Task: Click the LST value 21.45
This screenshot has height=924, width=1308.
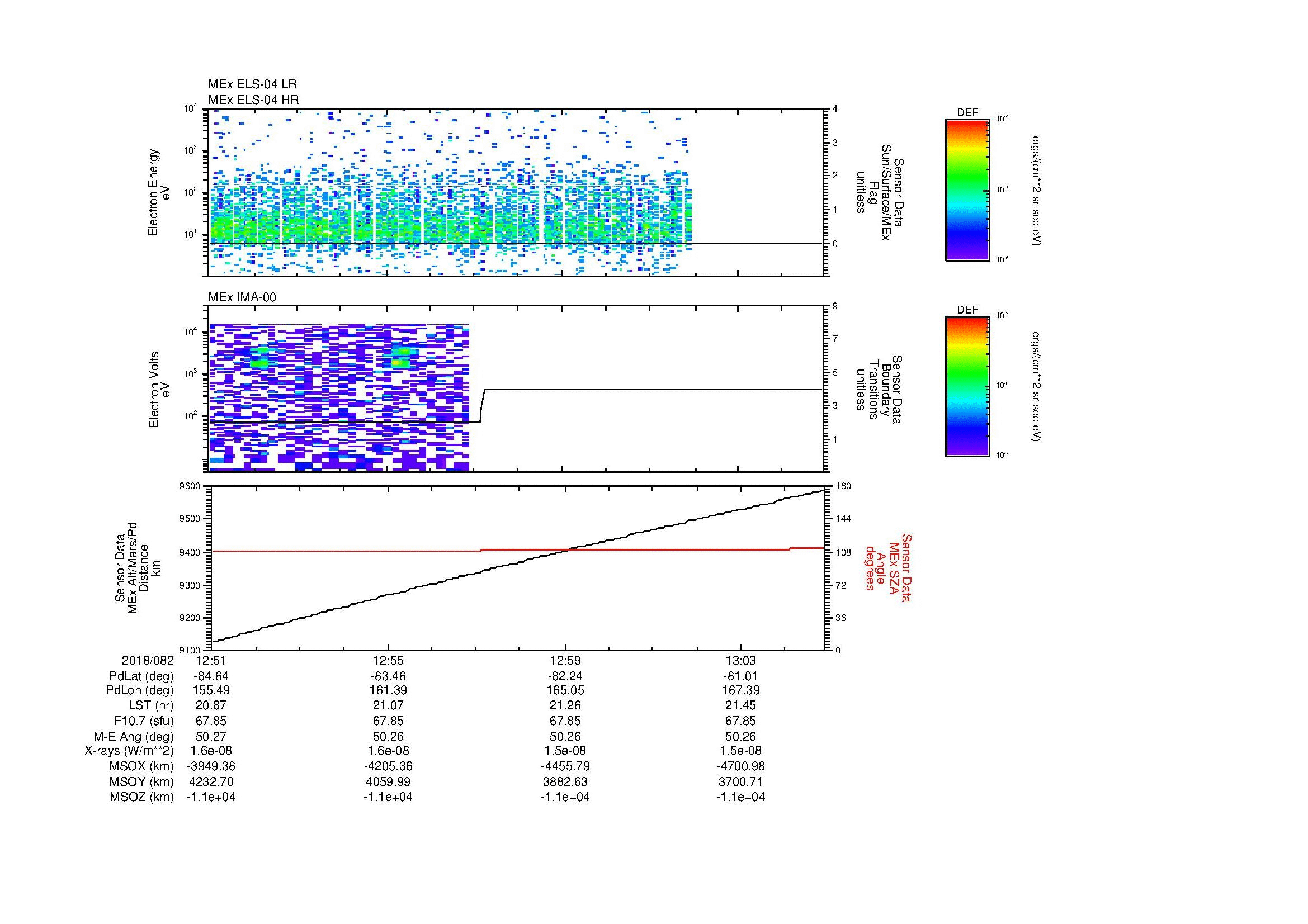Action: [740, 705]
